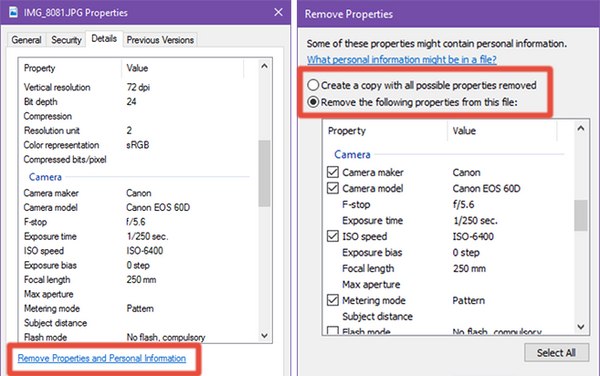Viewport: 600px width, 376px height.
Task: Uncheck the Camera model checkbox
Action: point(333,188)
